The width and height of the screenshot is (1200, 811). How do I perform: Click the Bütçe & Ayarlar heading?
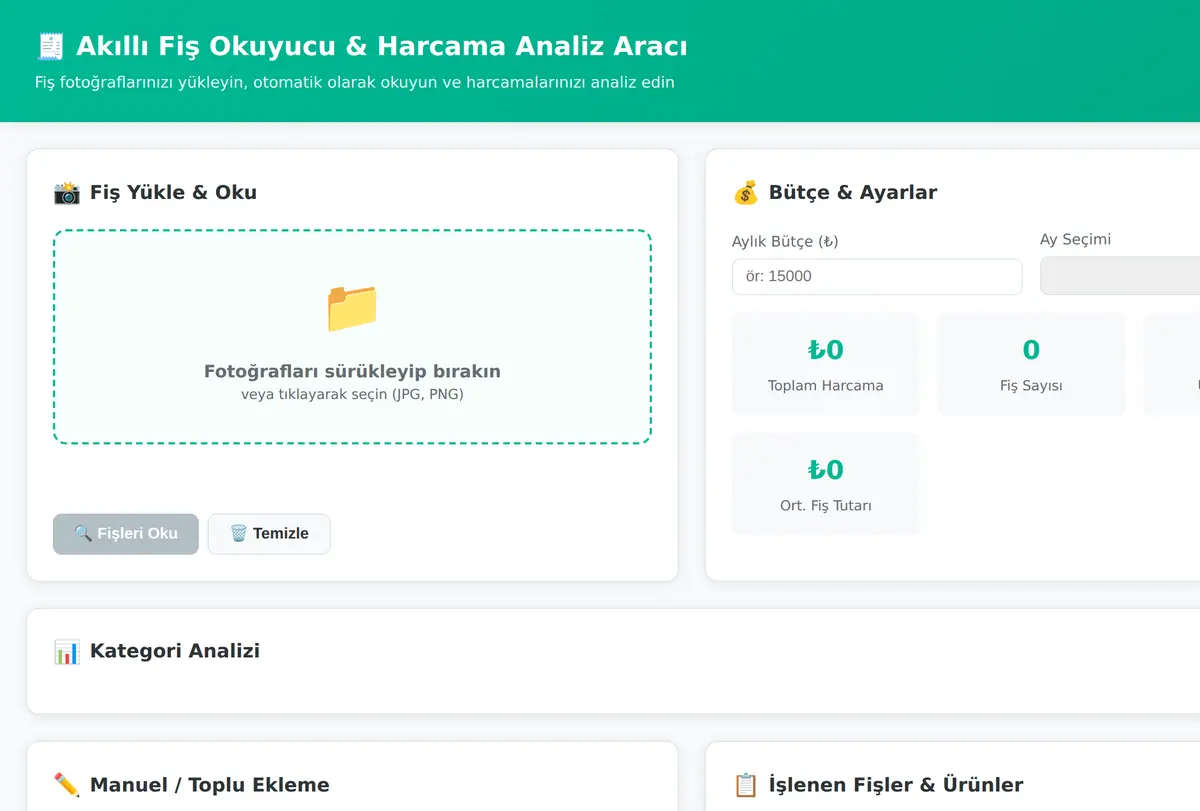point(853,192)
